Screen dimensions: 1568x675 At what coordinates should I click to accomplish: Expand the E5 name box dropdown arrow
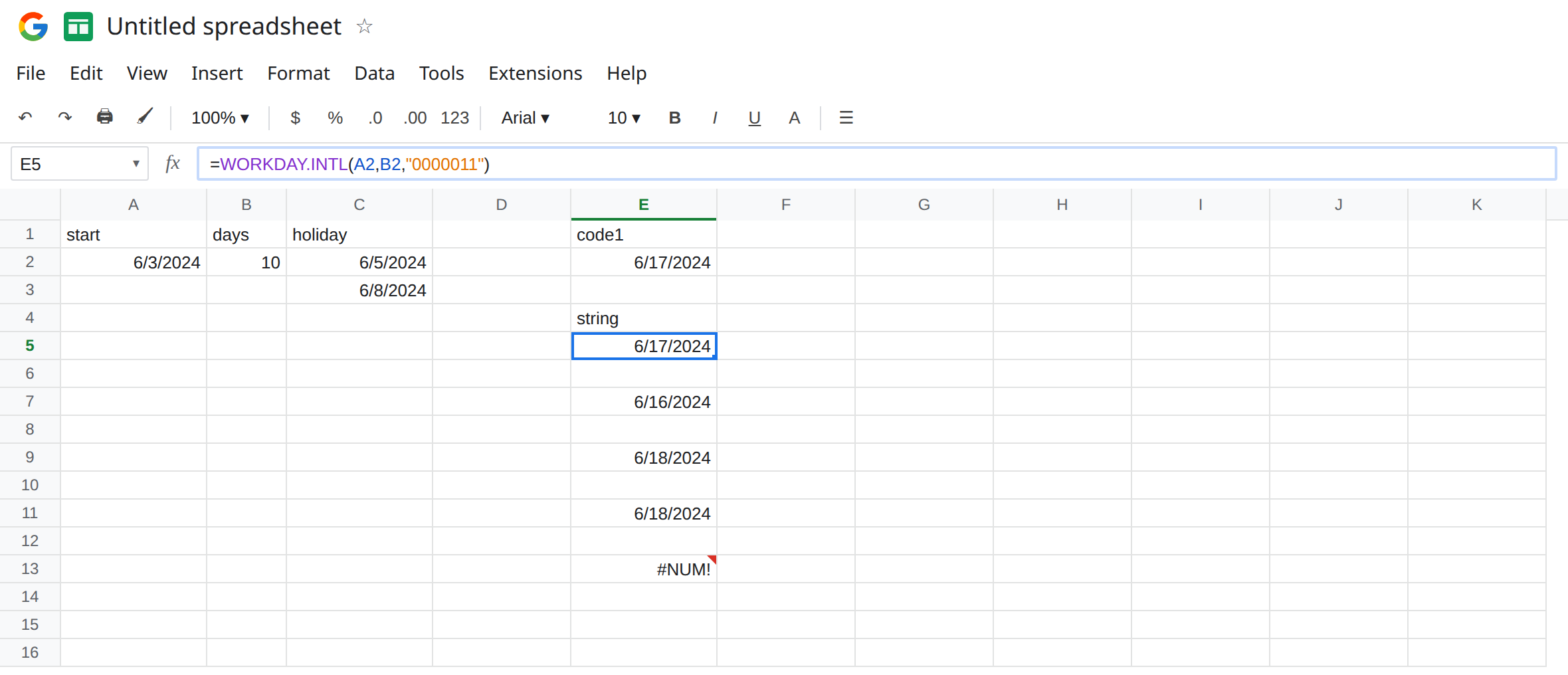(136, 163)
